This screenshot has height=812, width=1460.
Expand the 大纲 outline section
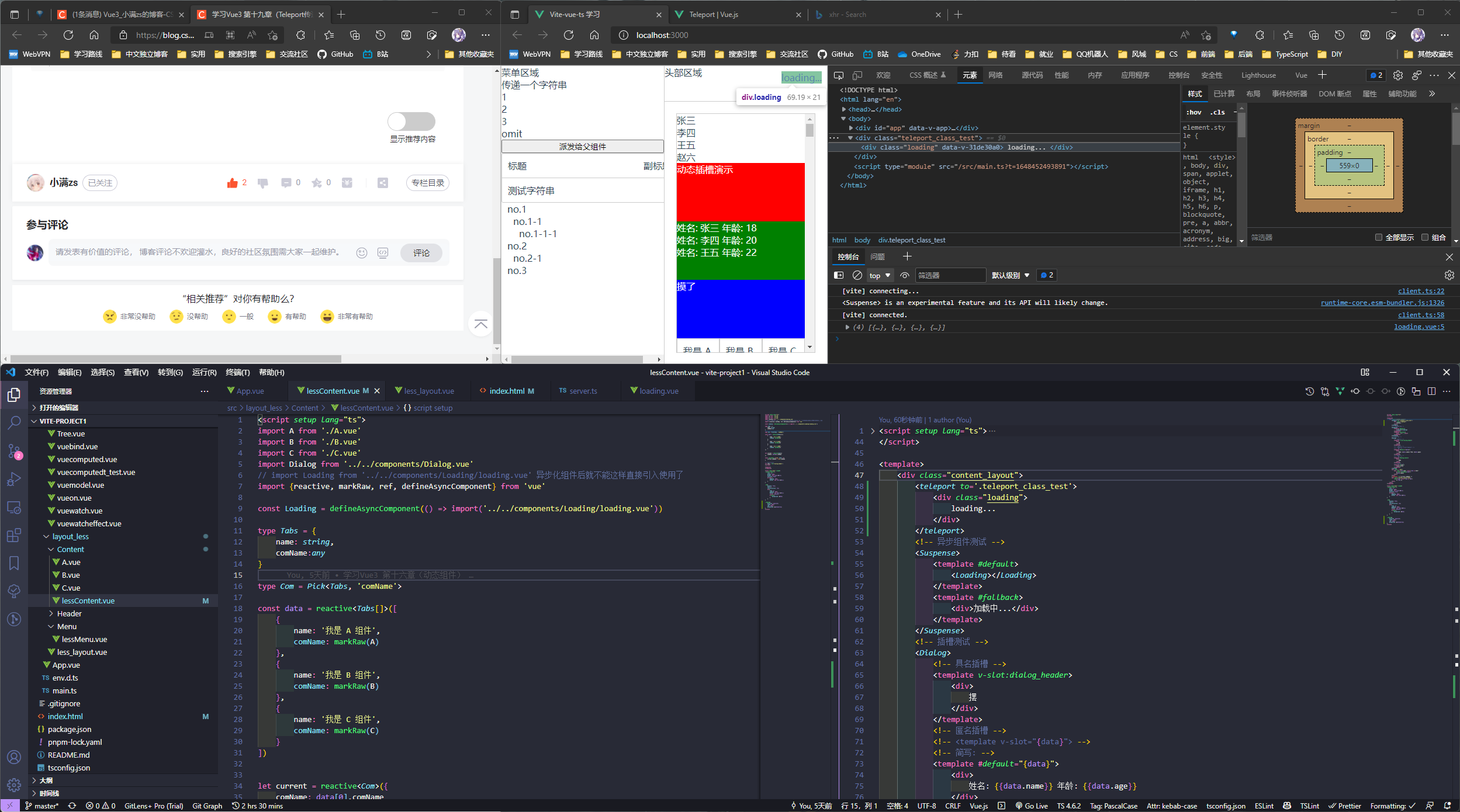coord(34,780)
